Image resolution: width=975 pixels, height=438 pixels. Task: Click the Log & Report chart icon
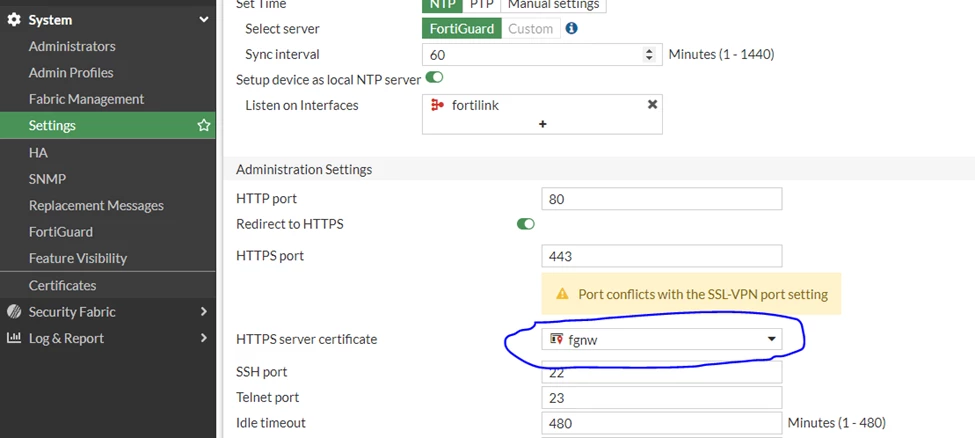(14, 338)
